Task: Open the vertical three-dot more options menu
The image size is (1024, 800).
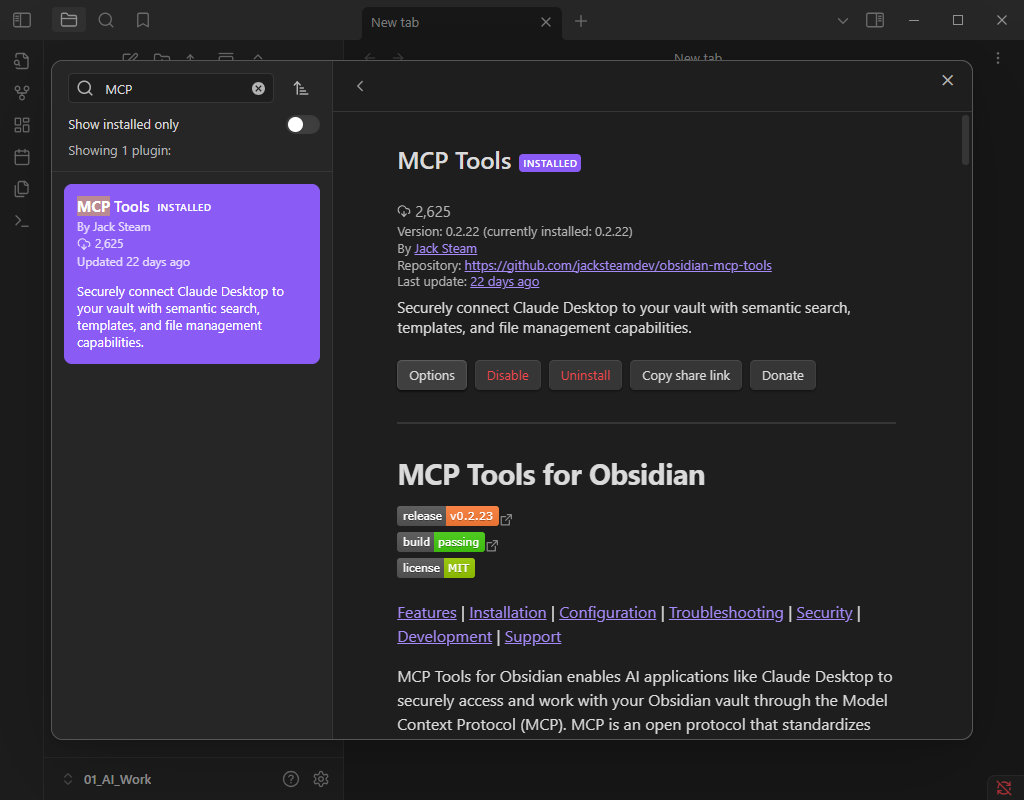Action: [998, 58]
